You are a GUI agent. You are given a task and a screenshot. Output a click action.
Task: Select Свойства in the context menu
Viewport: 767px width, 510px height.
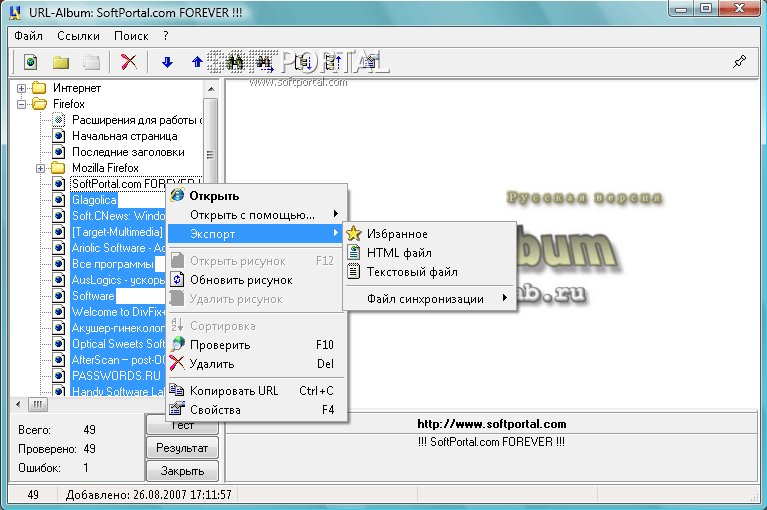[257, 410]
